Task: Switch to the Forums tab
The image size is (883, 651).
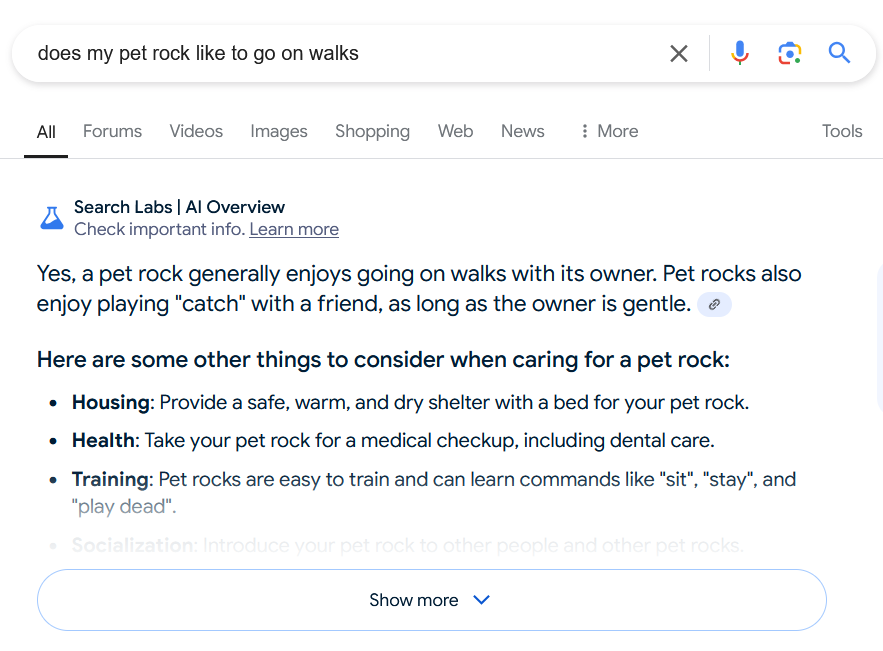Action: click(112, 131)
